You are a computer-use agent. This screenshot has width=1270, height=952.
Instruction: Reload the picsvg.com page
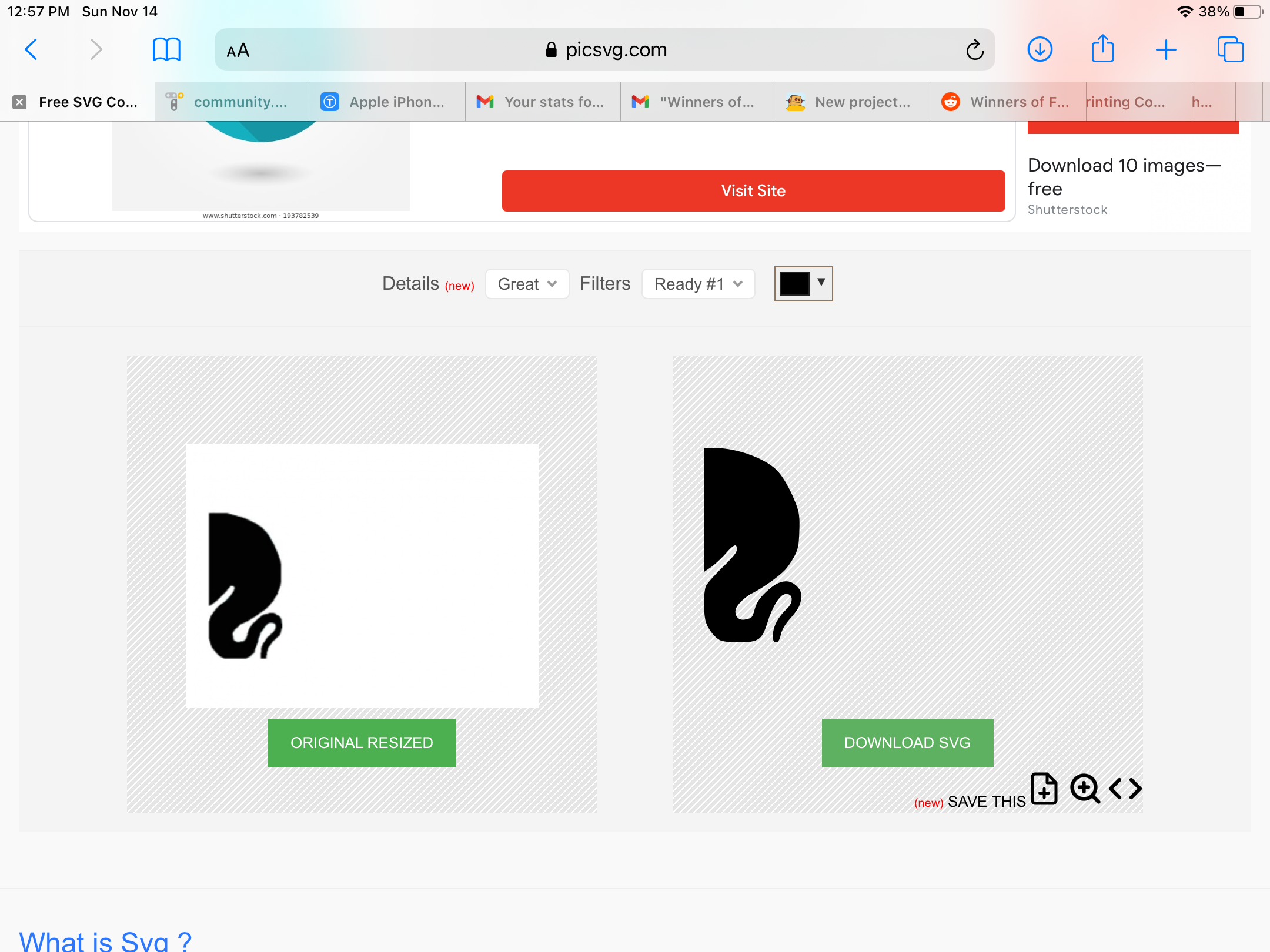pyautogui.click(x=974, y=50)
